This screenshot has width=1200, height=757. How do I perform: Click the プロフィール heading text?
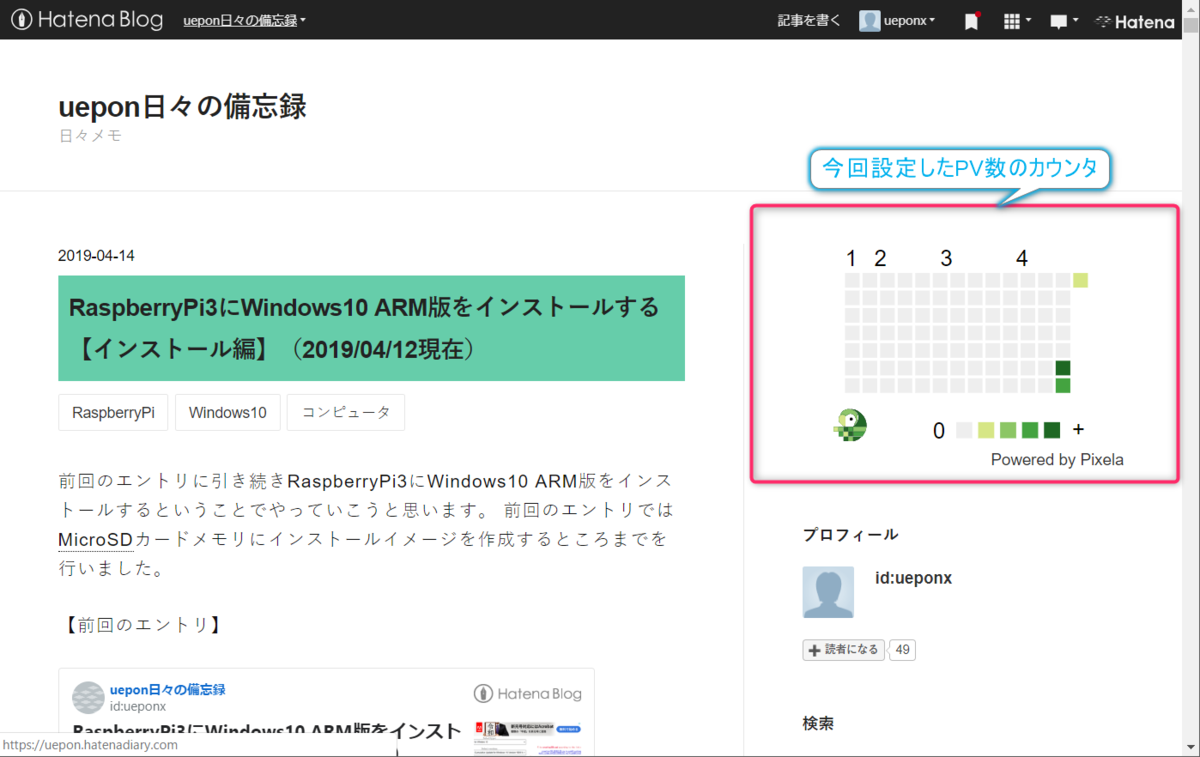coord(850,535)
